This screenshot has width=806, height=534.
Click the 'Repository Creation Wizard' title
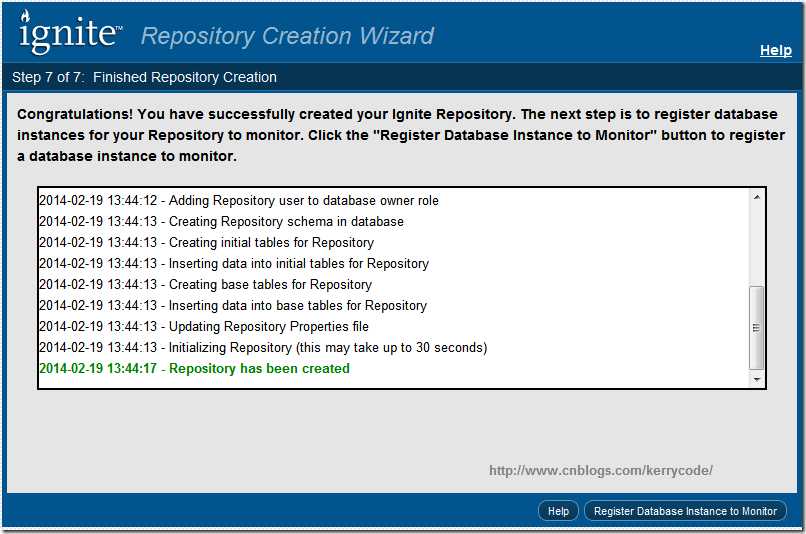(287, 36)
